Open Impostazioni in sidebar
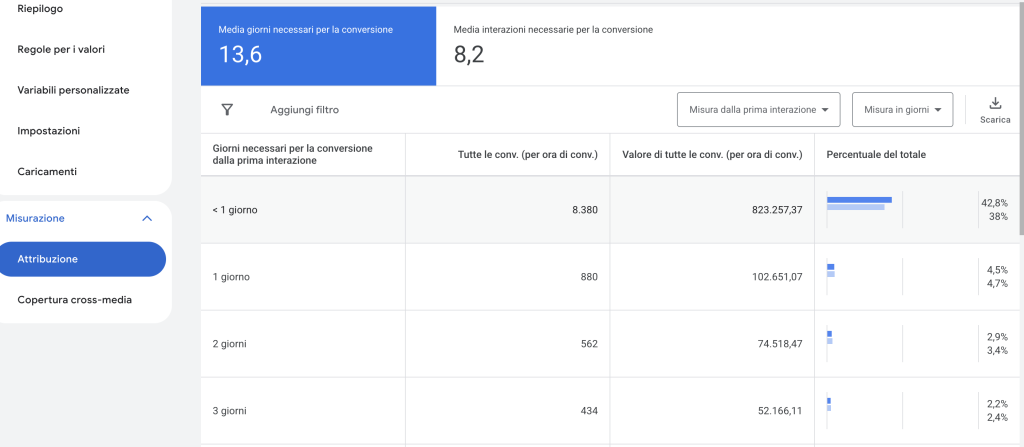 click(48, 131)
